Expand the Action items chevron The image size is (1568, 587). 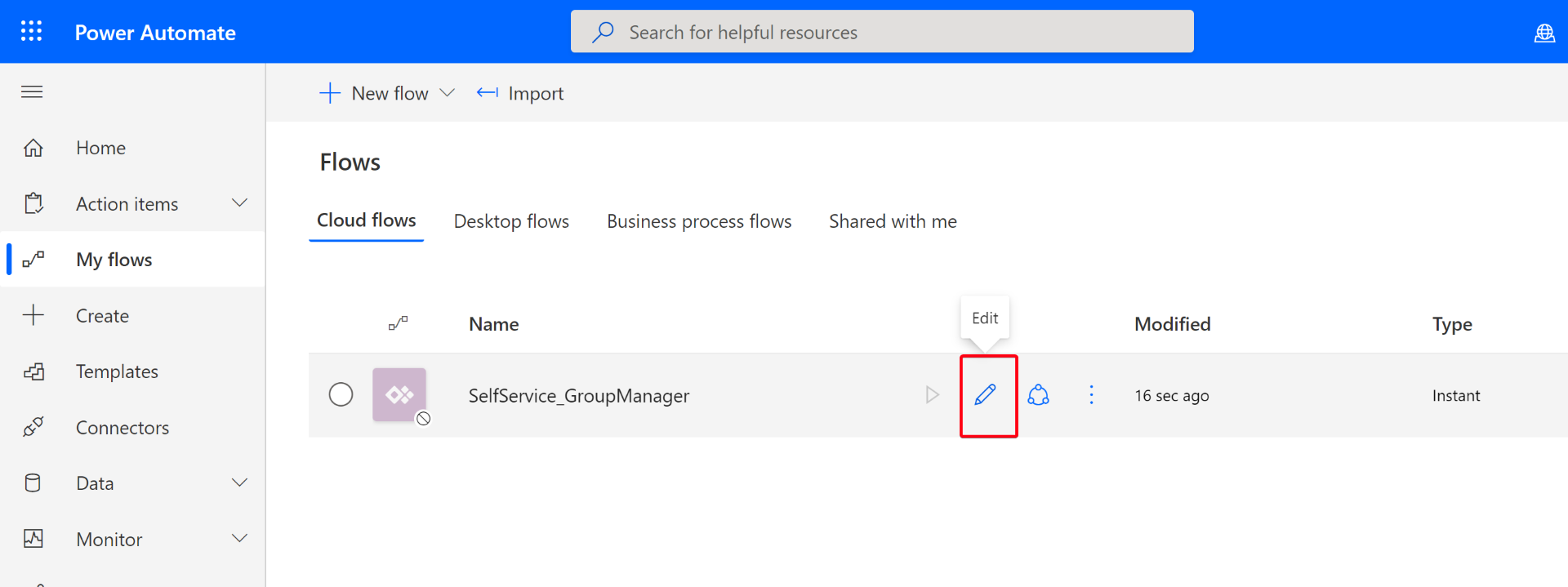pyautogui.click(x=239, y=202)
